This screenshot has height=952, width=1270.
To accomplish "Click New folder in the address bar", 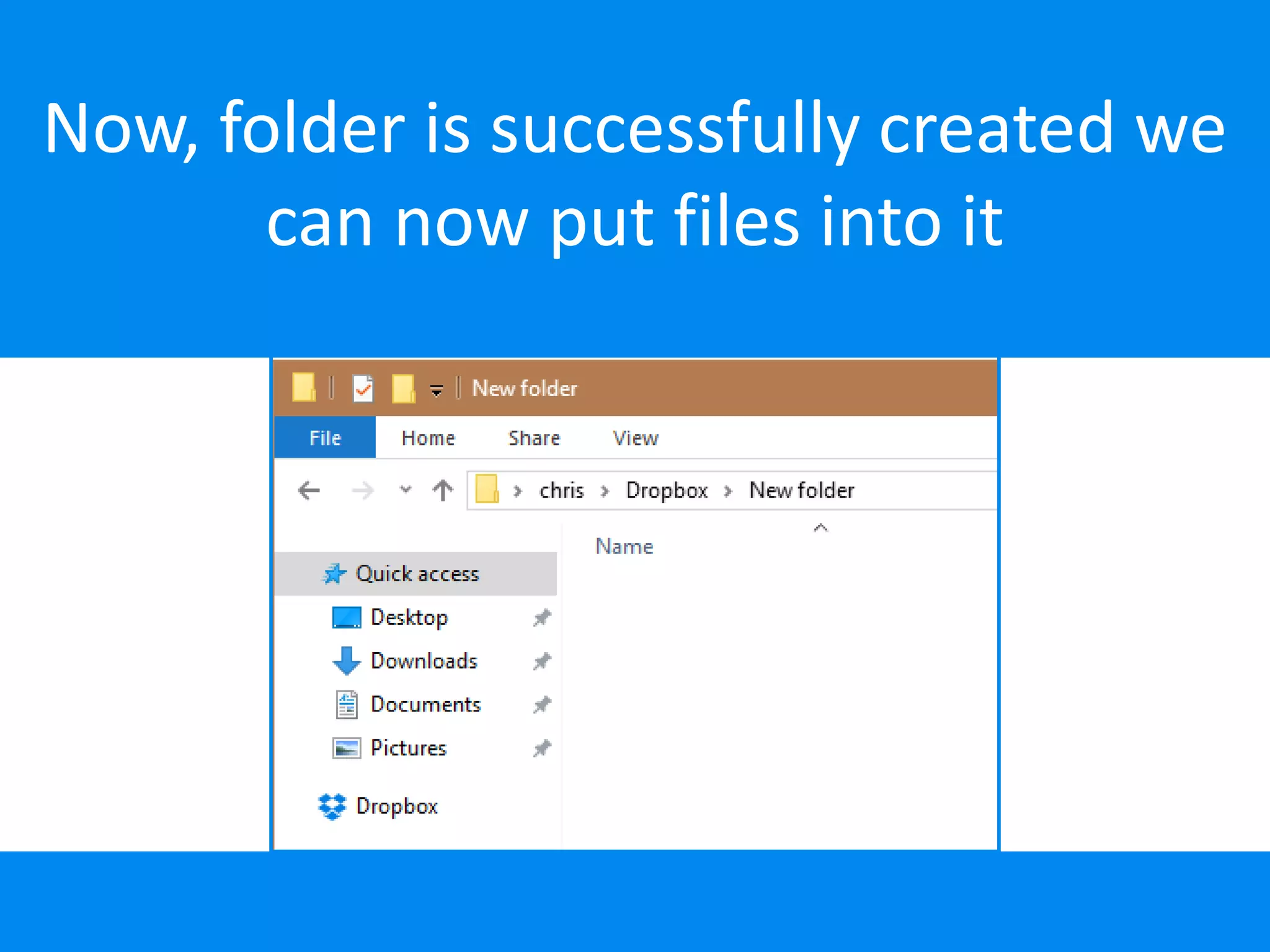I will tap(802, 490).
